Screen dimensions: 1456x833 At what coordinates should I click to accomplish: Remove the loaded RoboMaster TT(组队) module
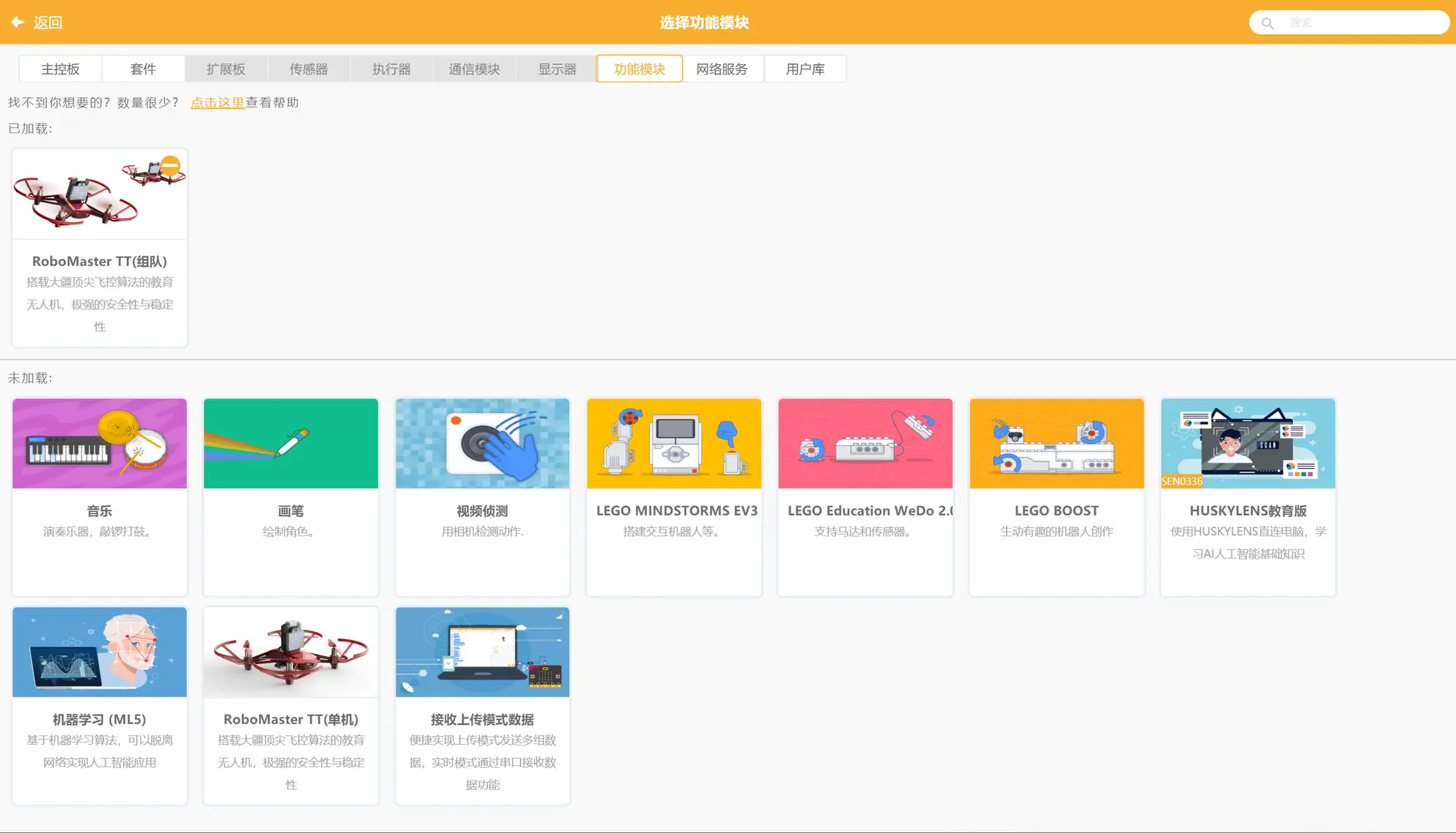(x=170, y=165)
